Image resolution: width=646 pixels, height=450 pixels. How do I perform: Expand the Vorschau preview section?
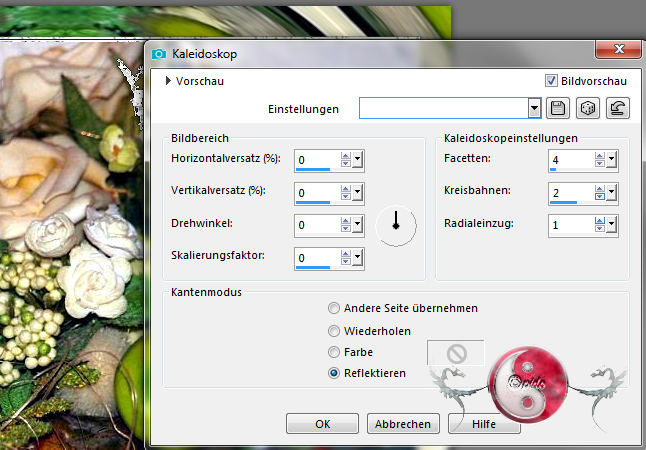169,81
